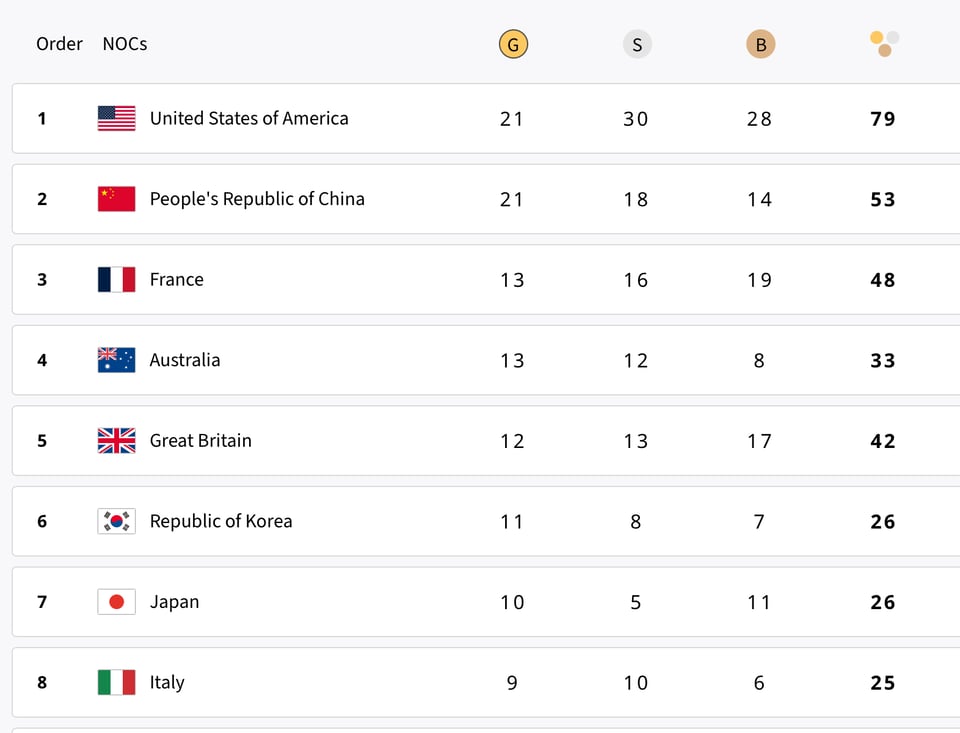The height and width of the screenshot is (733, 960).
Task: Click the Great Britain flag icon
Action: click(116, 441)
